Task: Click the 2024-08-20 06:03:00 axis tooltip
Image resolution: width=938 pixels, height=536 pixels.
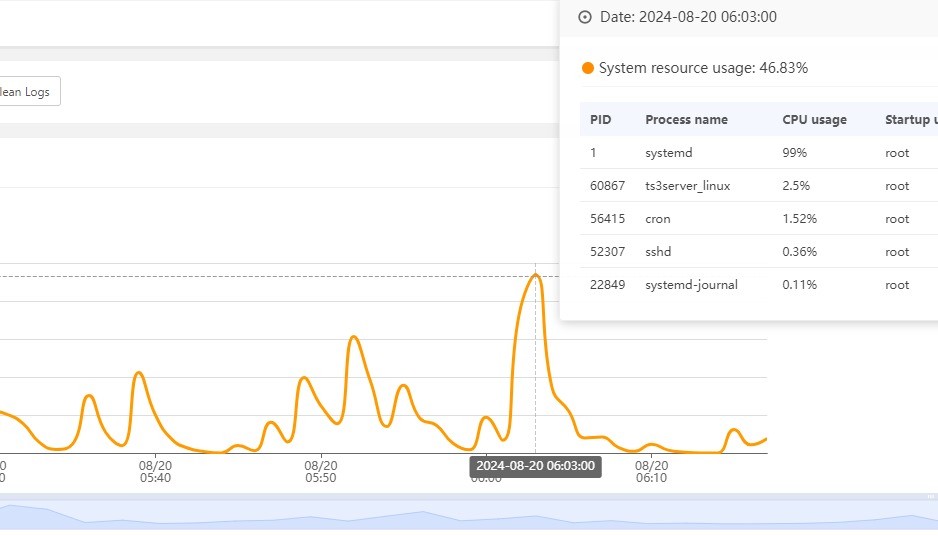Action: click(535, 466)
